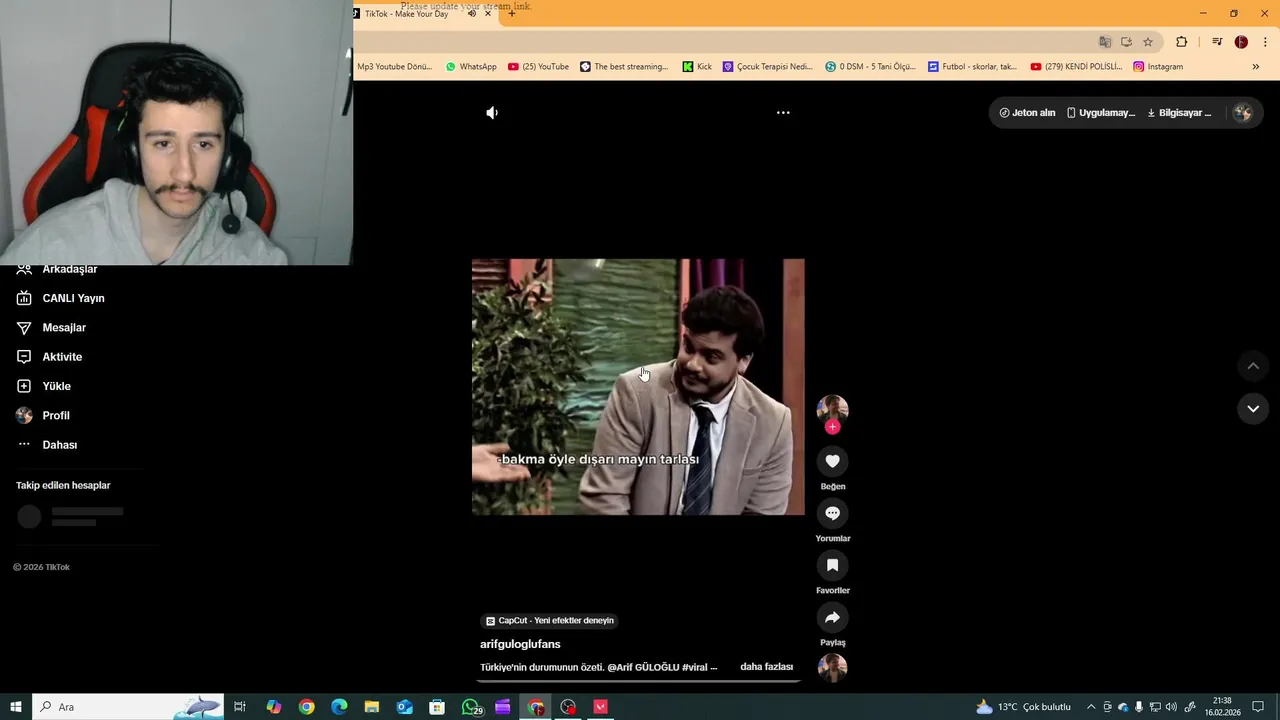
Task: Open Task View on the taskbar
Action: coord(240,707)
